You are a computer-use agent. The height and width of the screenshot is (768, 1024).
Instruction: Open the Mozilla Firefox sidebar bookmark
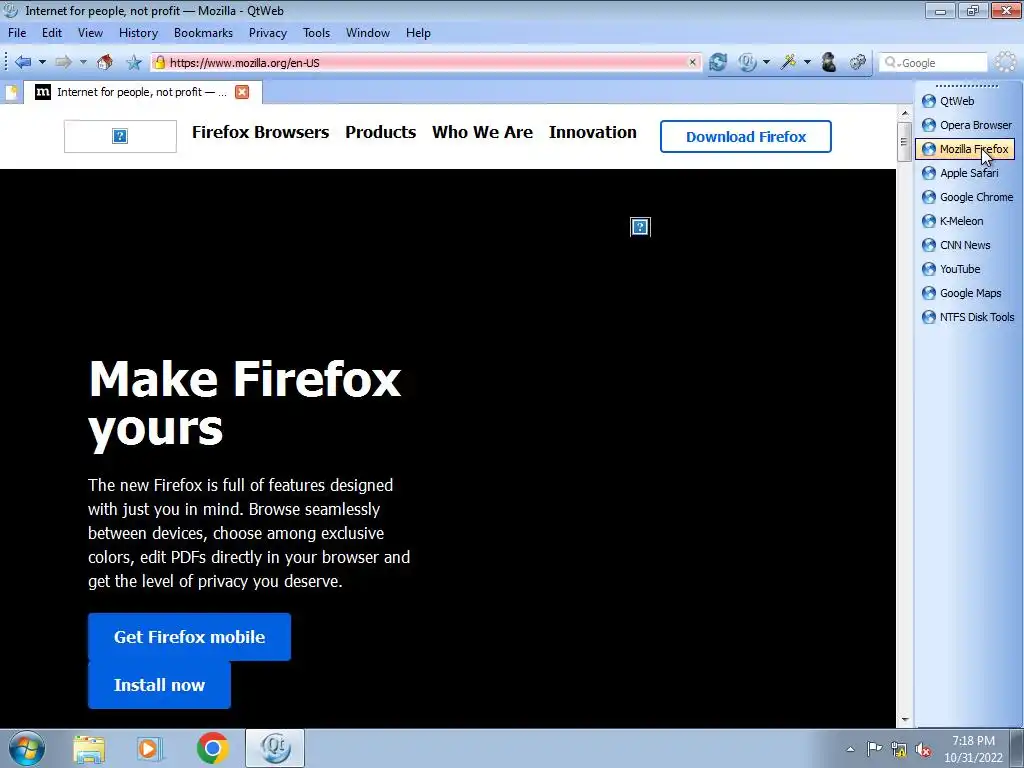point(966,149)
